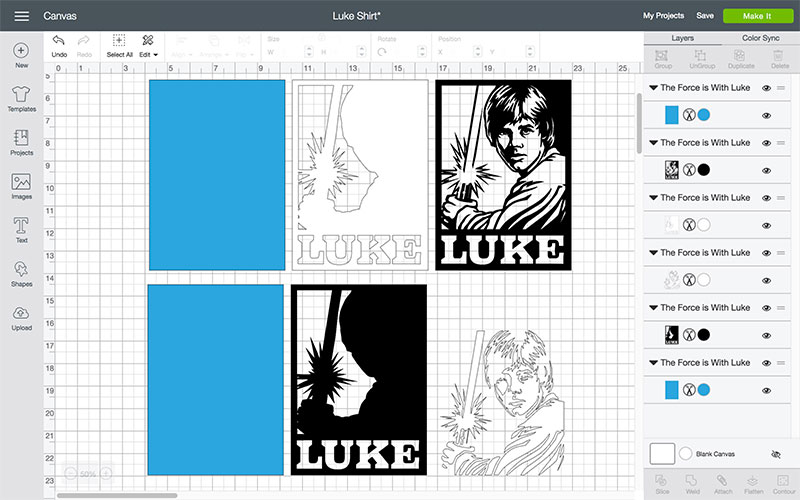Click the Canvas title label
This screenshot has width=800, height=500.
pyautogui.click(x=60, y=16)
